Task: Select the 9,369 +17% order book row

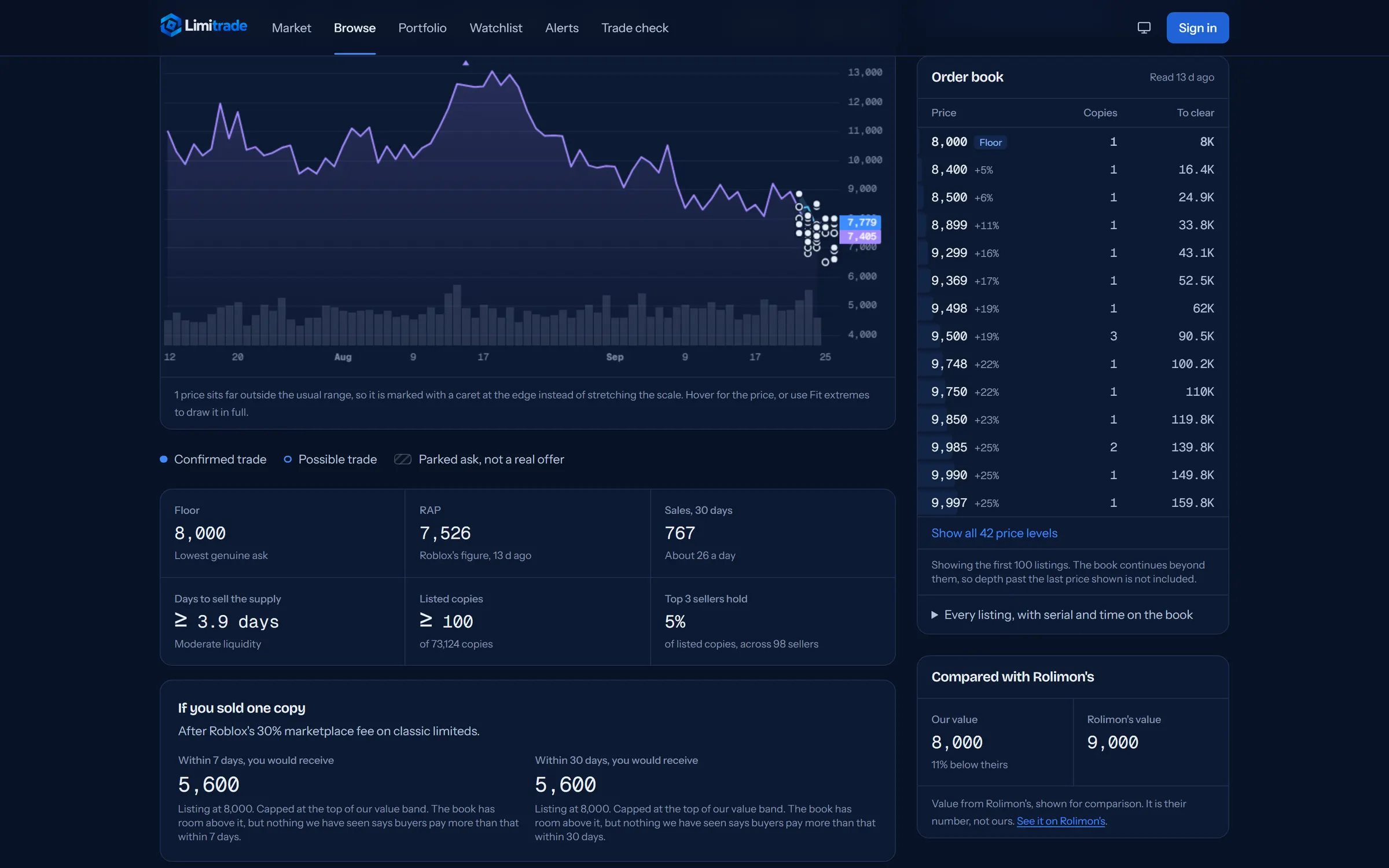Action: (x=1072, y=281)
